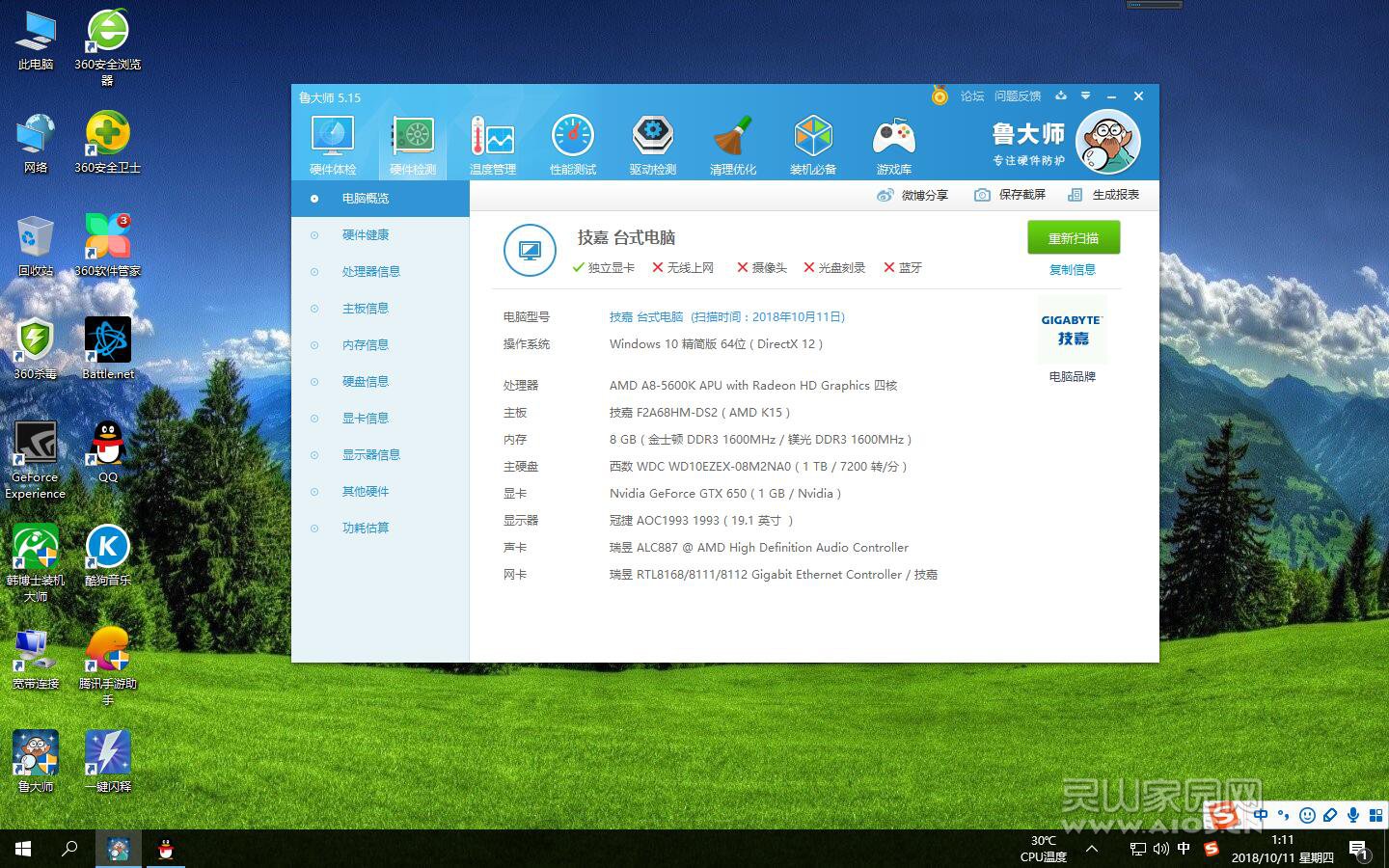Click the 复制信息 copy info link
The width and height of the screenshot is (1389, 868).
coord(1073,270)
